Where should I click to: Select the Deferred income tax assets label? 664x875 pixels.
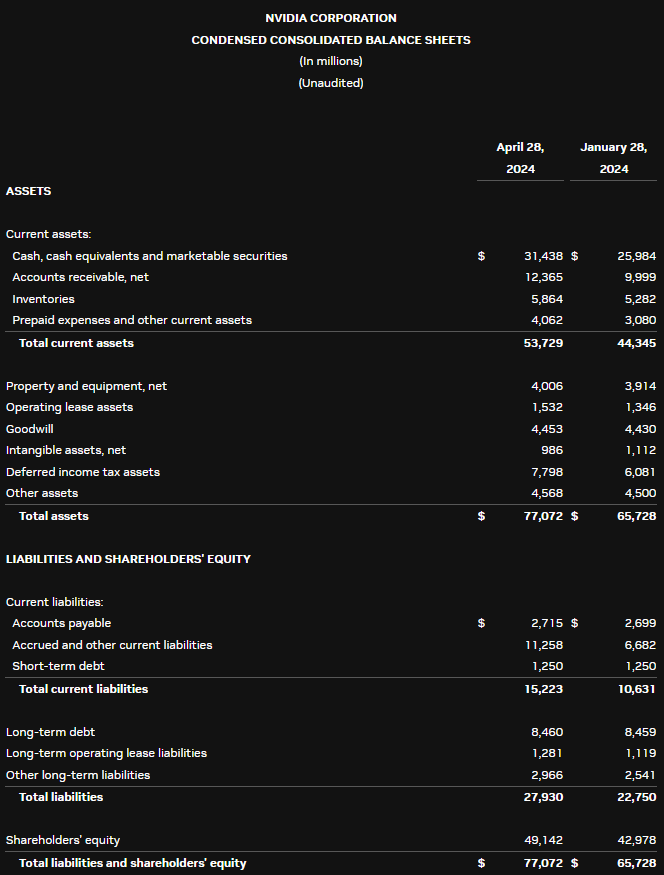pyautogui.click(x=83, y=472)
